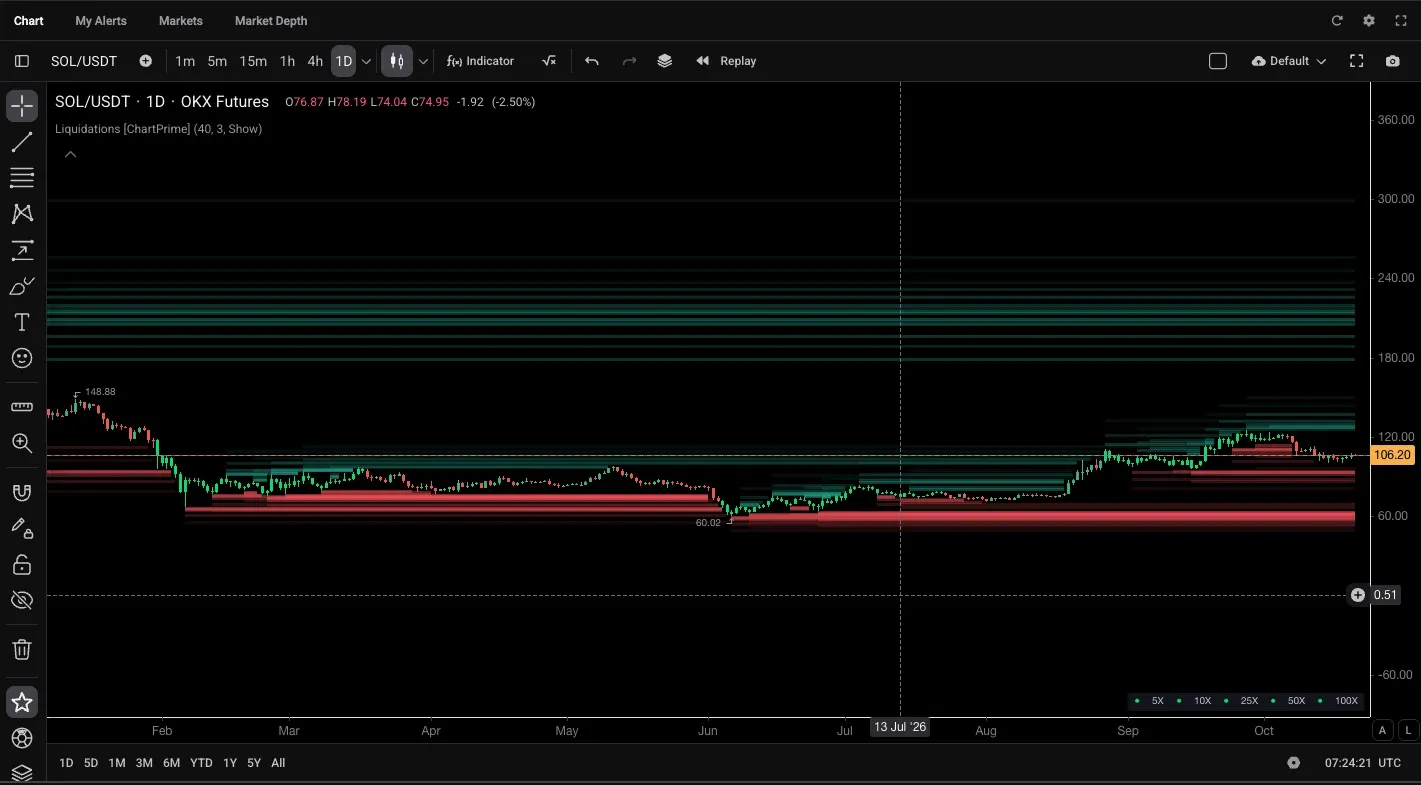1421x785 pixels.
Task: Add a symbol with the plus icon beside SOL/USDT
Action: point(146,61)
